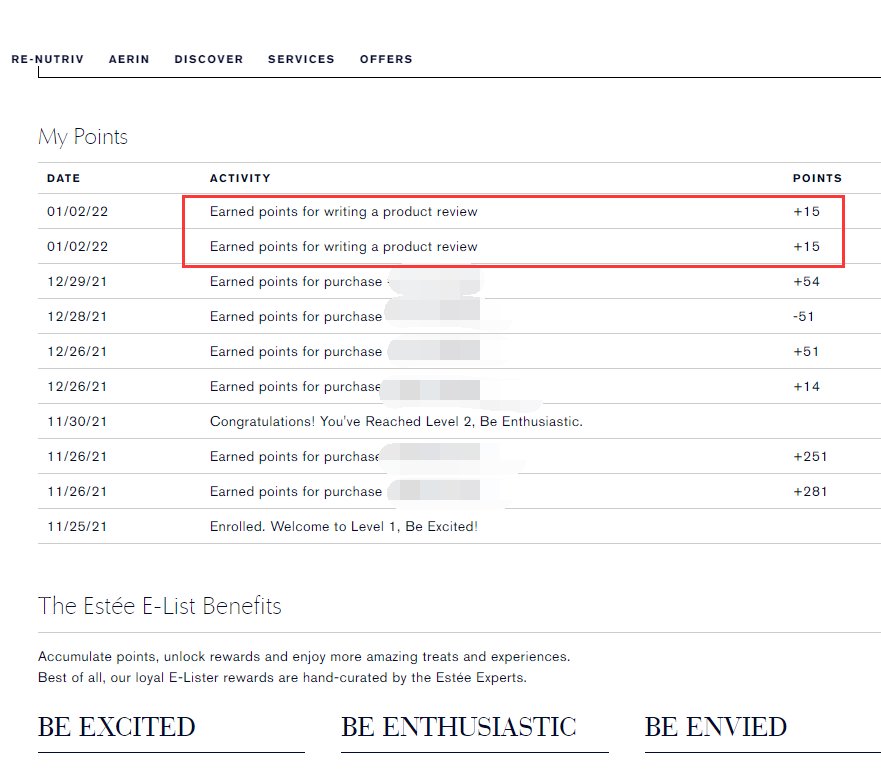Click the +251 points value
This screenshot has height=770, width=881.
tap(810, 456)
